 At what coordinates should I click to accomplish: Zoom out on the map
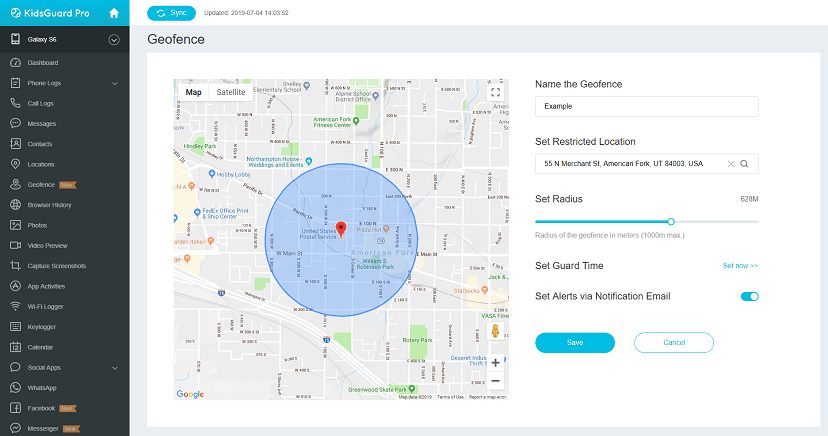tap(495, 381)
